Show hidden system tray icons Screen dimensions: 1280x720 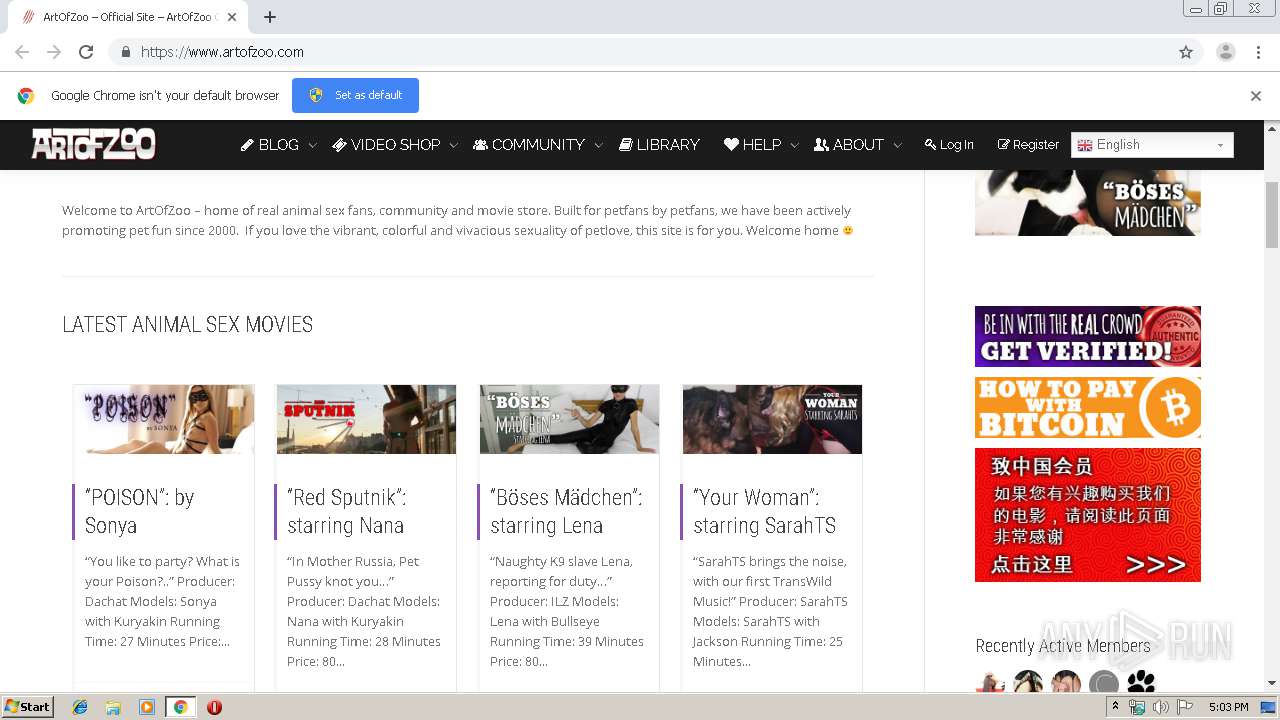[x=1116, y=707]
